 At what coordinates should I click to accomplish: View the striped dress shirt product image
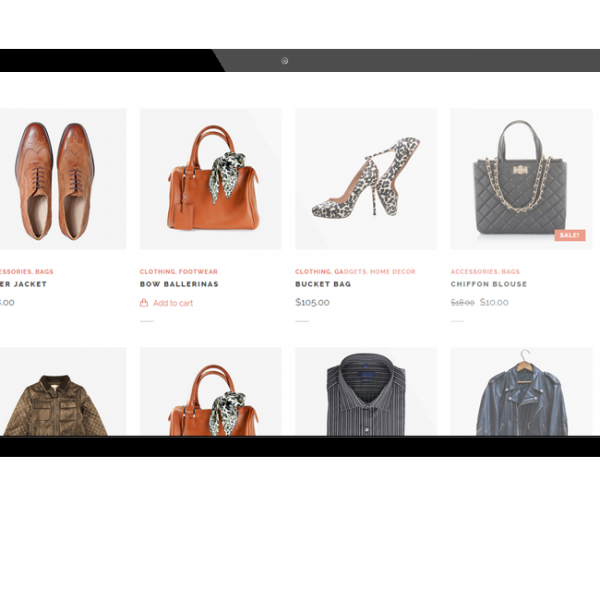tap(366, 391)
